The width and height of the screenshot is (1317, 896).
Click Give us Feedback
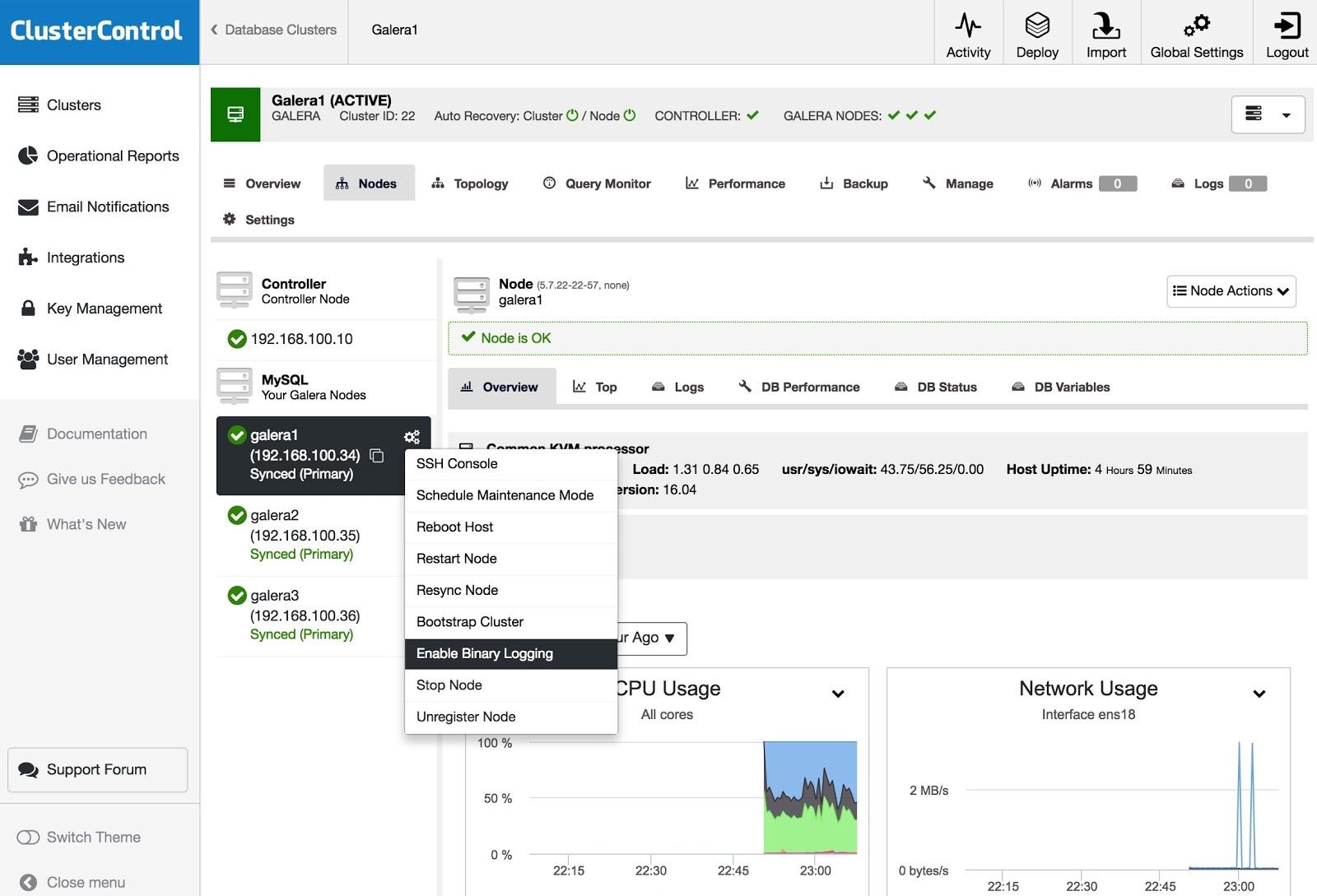pyautogui.click(x=91, y=479)
